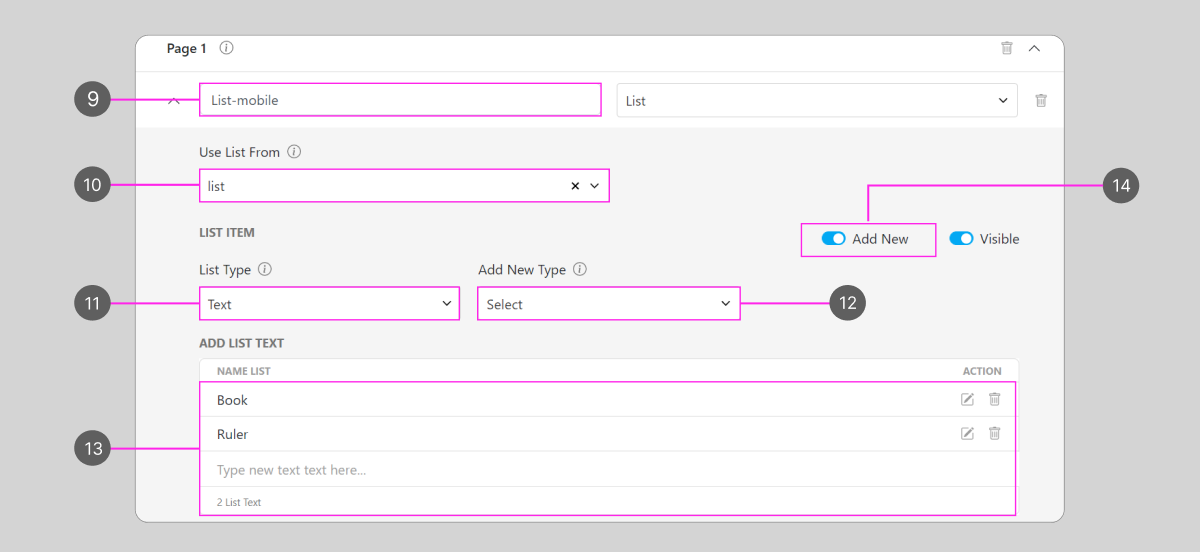Collapse the Page 1 section
Viewport: 1200px width, 552px height.
[x=1034, y=48]
